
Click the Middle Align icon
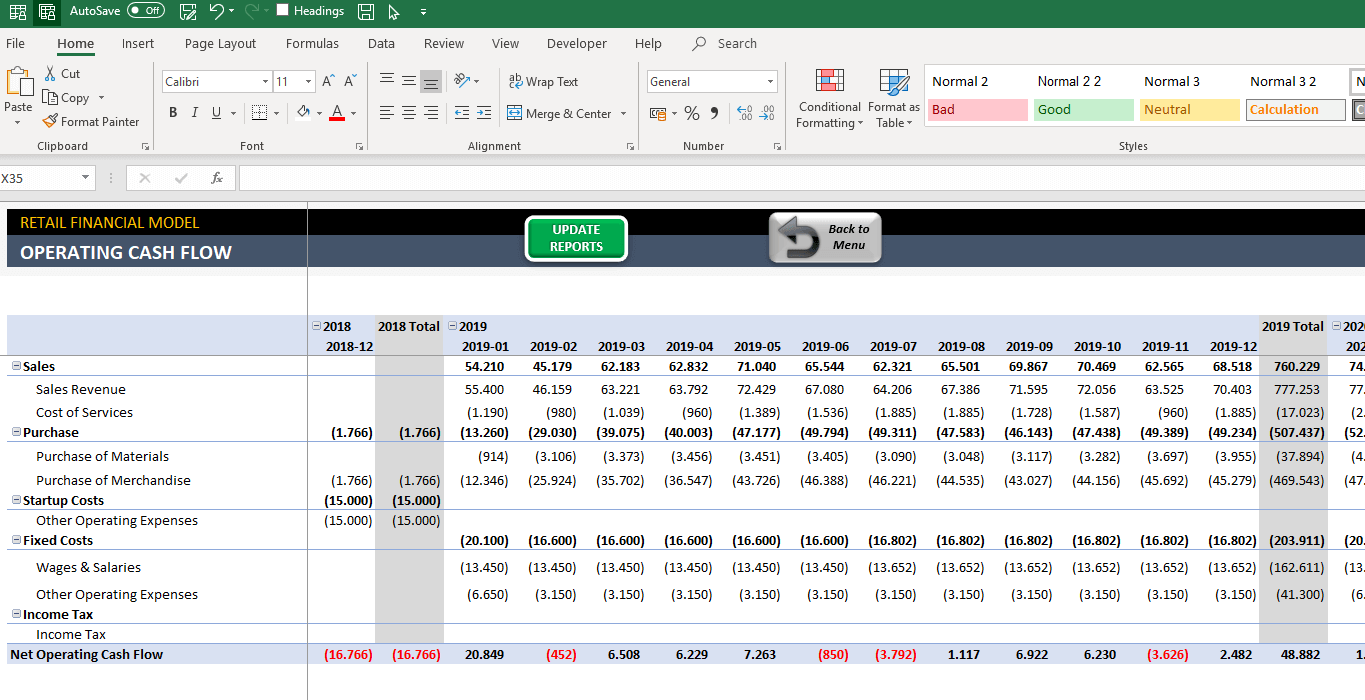(x=409, y=81)
